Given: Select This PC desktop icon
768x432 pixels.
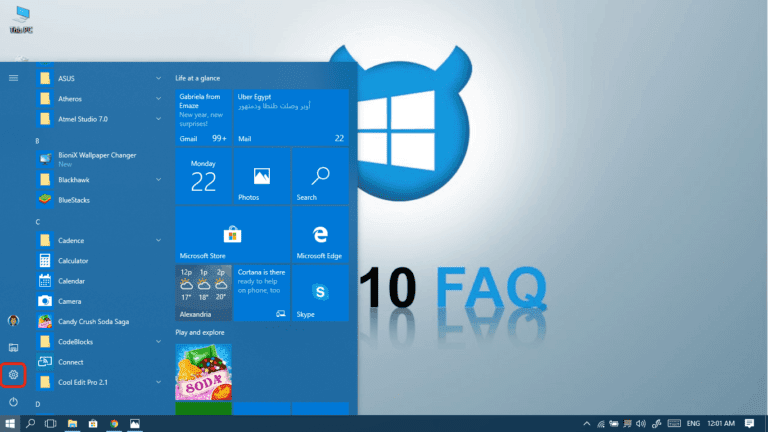Looking at the screenshot, I should pyautogui.click(x=21, y=20).
